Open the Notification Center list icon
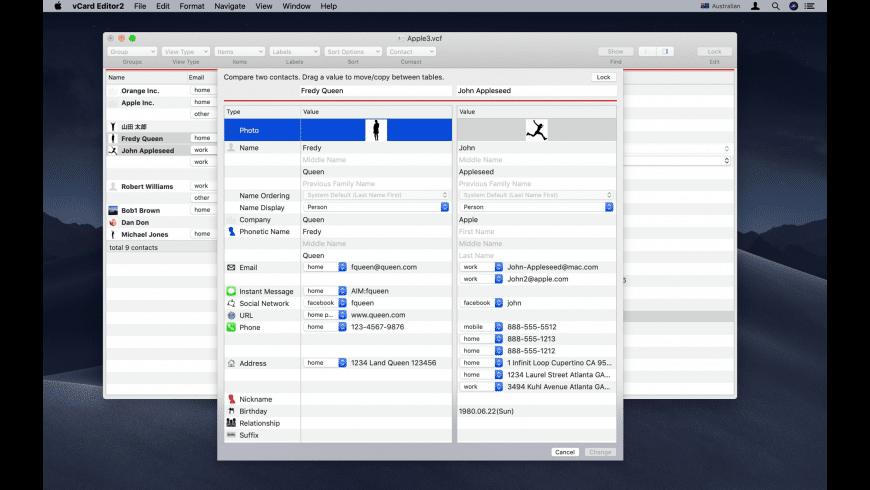 pyautogui.click(x=810, y=6)
